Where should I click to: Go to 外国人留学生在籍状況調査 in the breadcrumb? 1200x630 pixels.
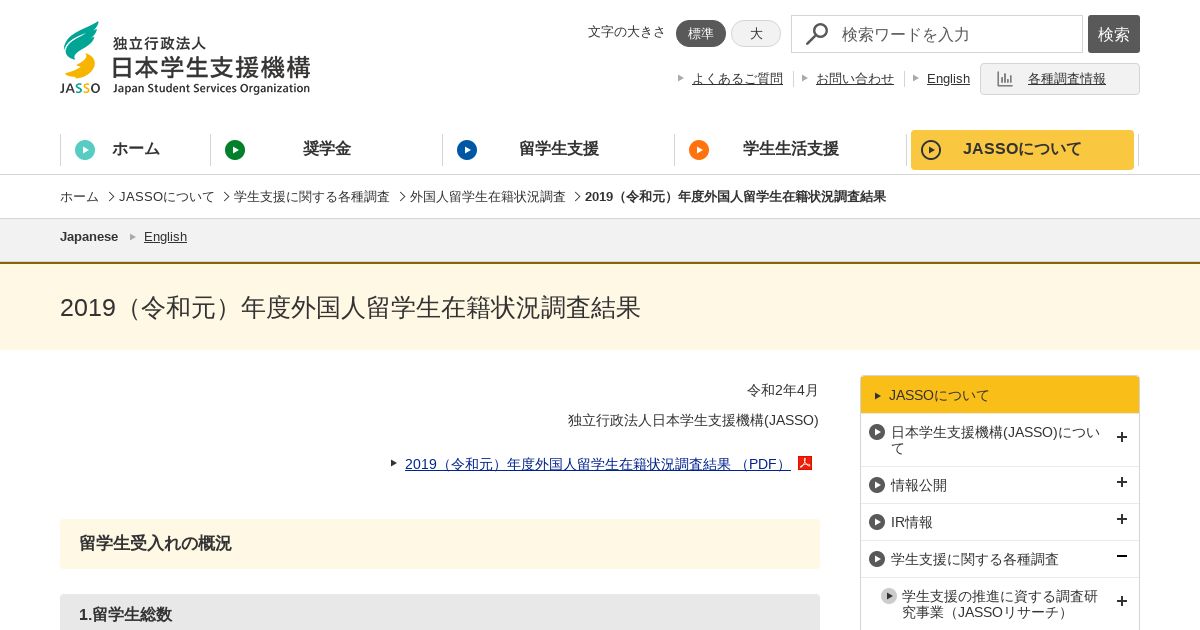(x=488, y=197)
